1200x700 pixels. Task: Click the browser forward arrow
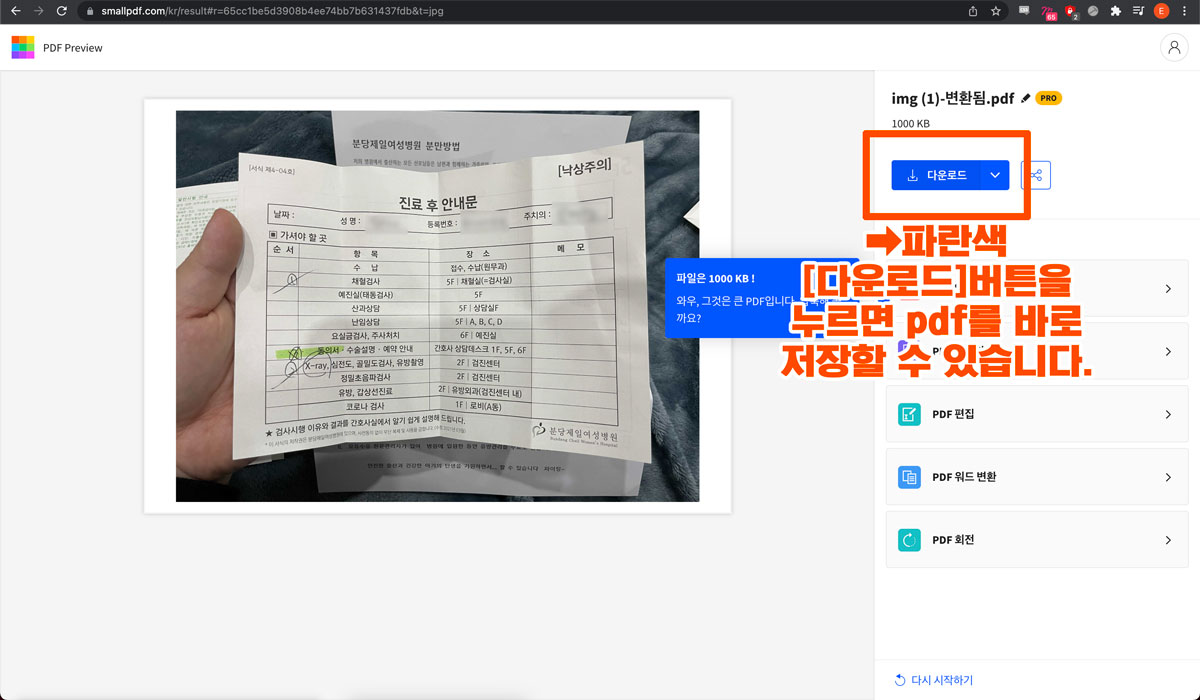(38, 11)
